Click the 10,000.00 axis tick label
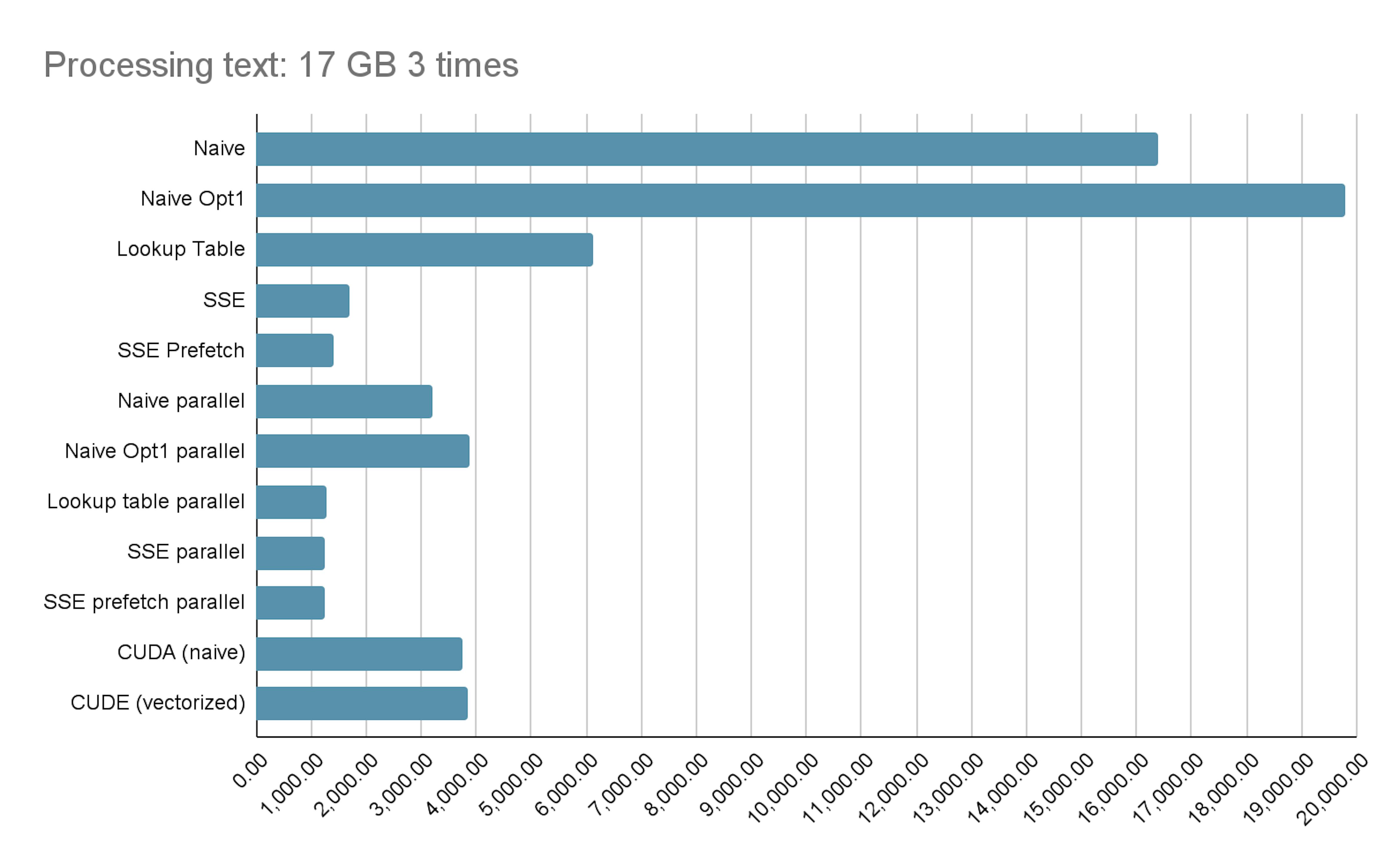Image resolution: width=1400 pixels, height=865 pixels. point(783,788)
